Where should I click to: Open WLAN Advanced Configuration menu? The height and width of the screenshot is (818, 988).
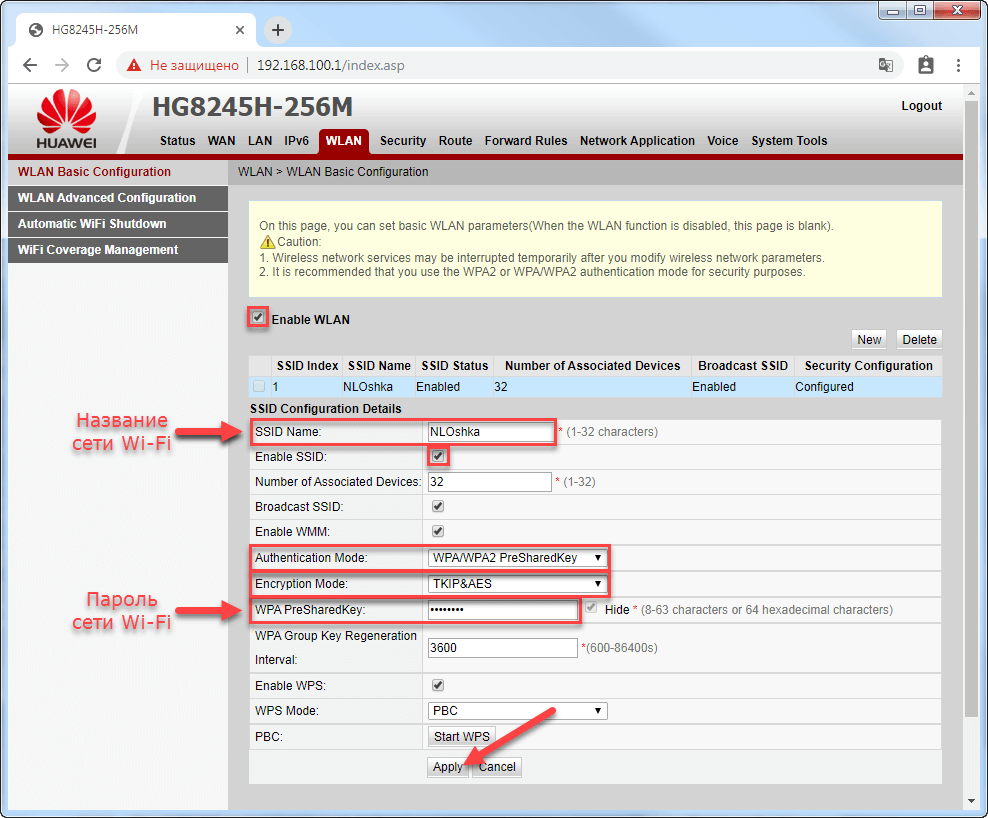coord(107,198)
